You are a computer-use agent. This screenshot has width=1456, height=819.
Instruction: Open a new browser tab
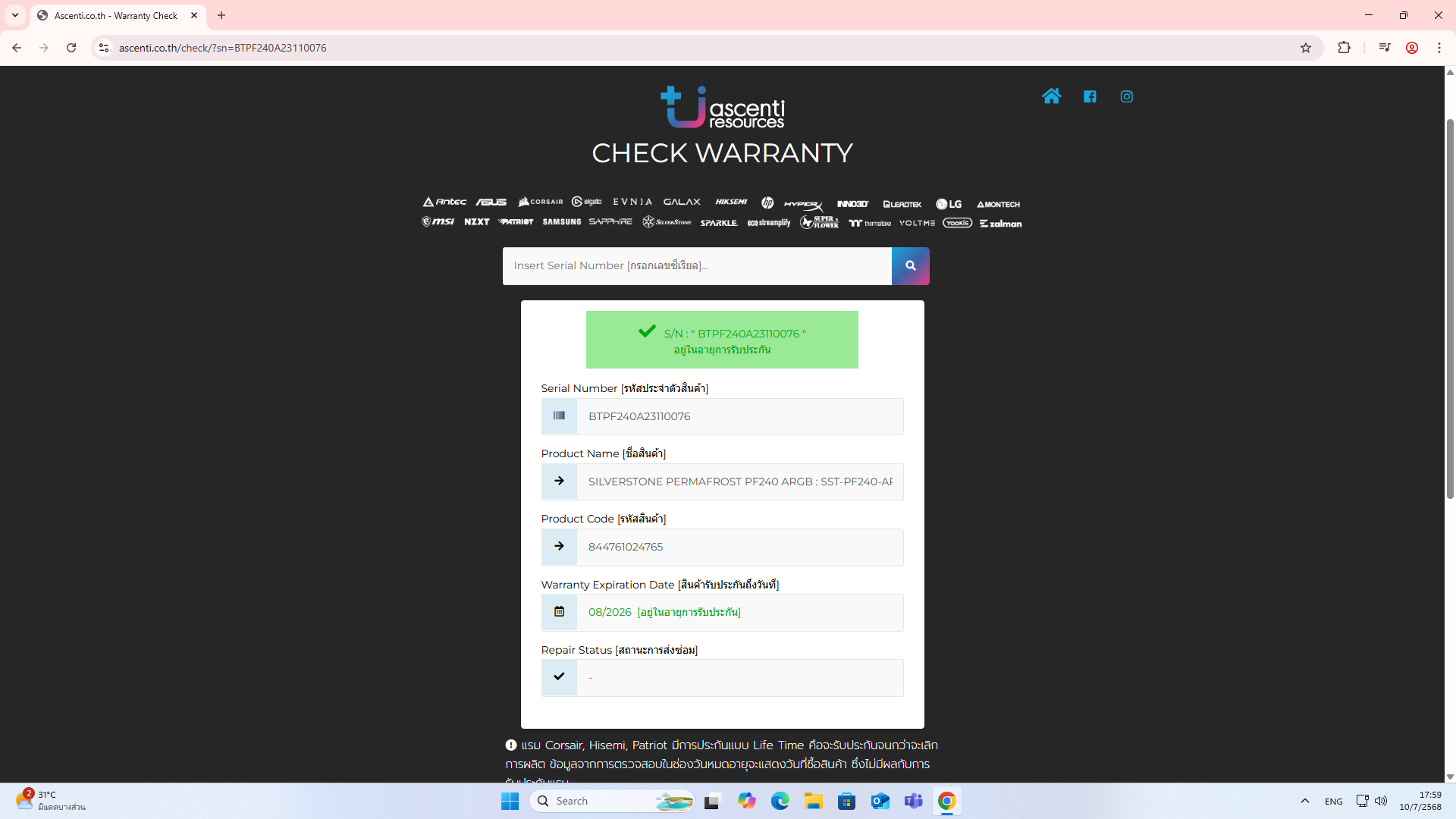coord(221,15)
